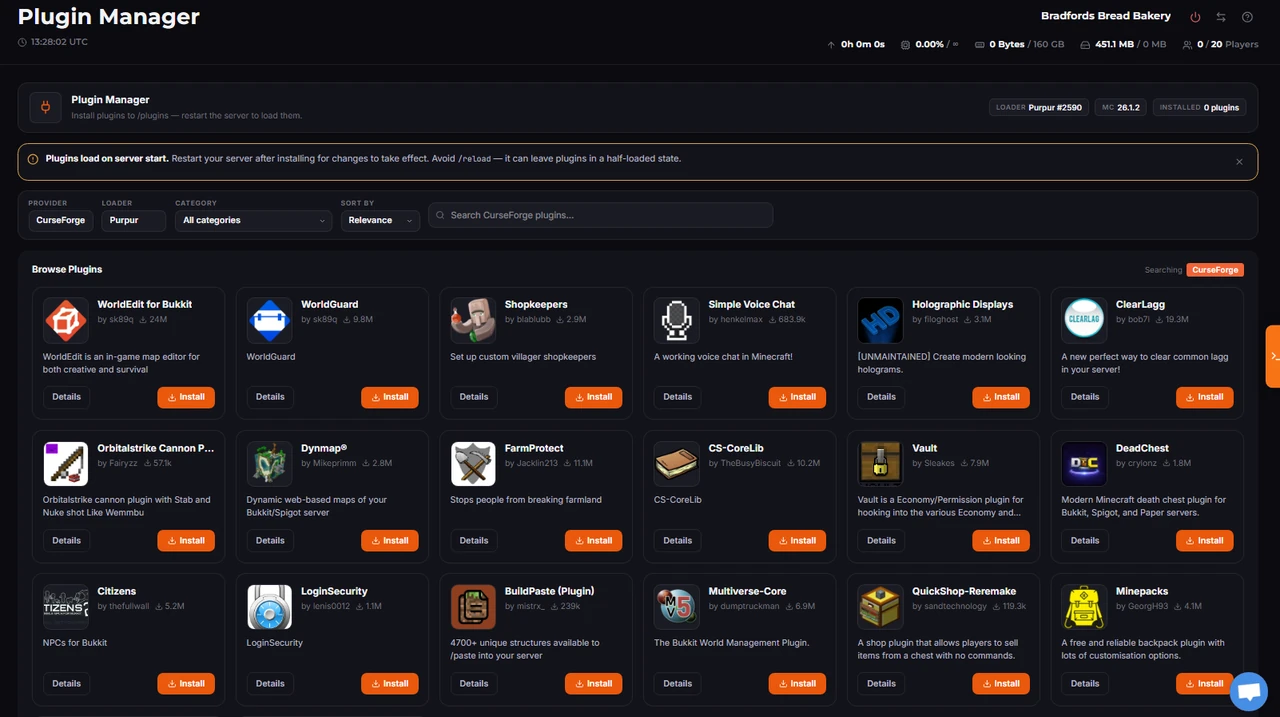View Details for BuildPaste (Plugin)
Screen dimensions: 1280x717
click(x=474, y=684)
